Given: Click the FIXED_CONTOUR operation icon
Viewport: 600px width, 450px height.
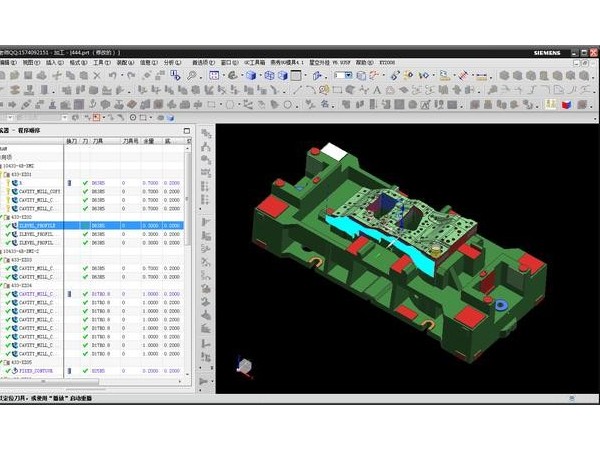Looking at the screenshot, I should click(x=14, y=370).
